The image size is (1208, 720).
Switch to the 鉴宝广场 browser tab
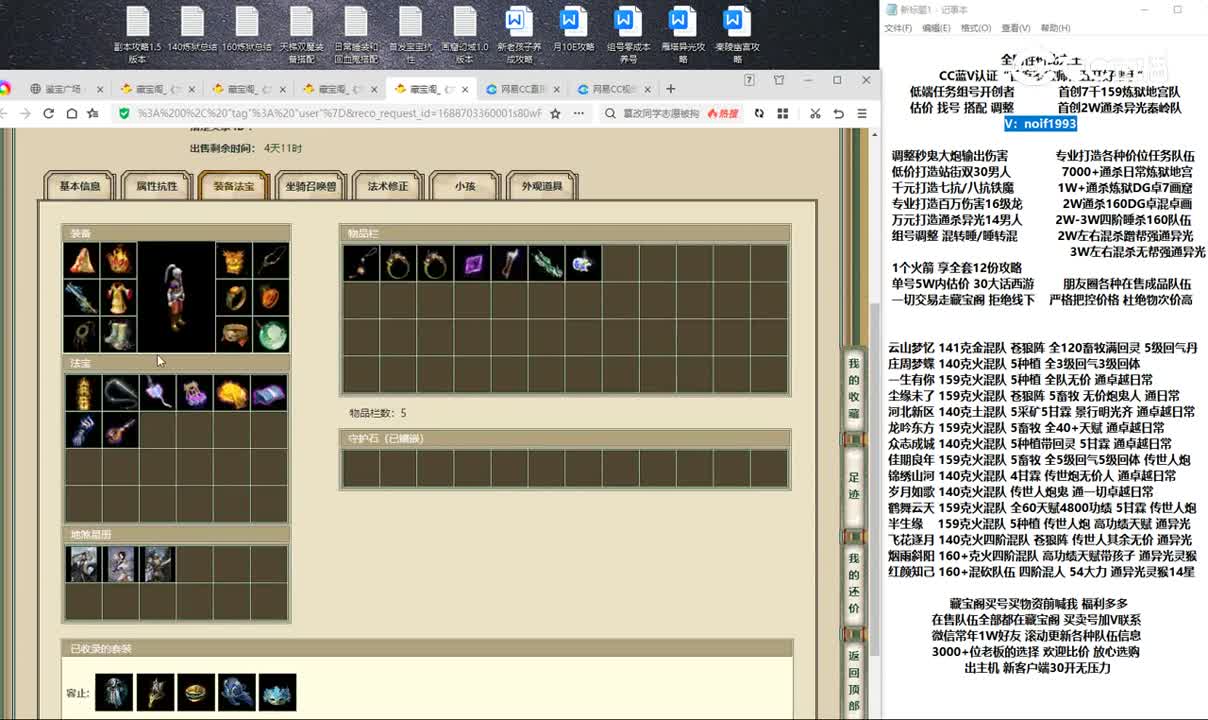pos(66,89)
